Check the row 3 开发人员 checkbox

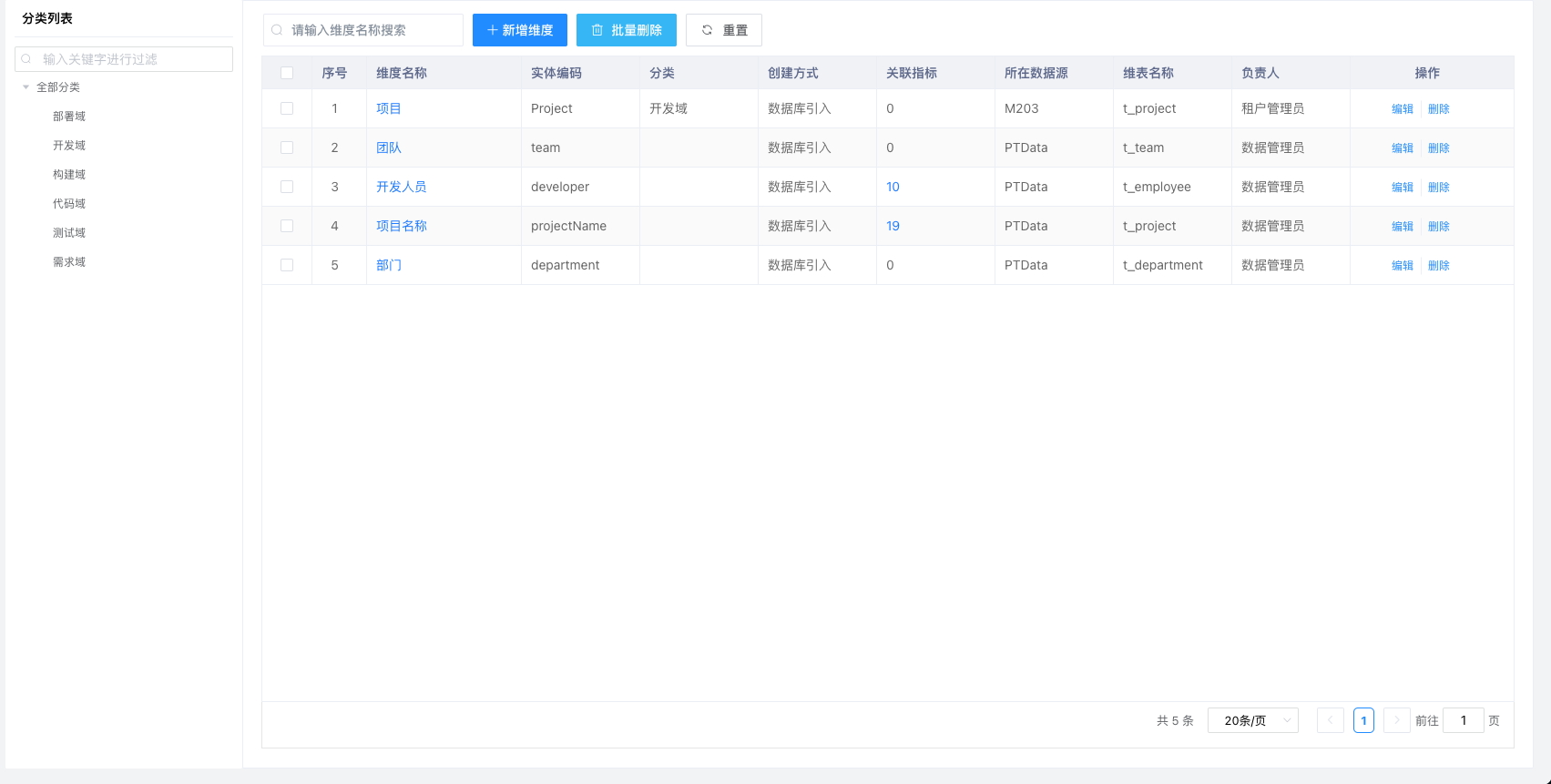point(287,187)
